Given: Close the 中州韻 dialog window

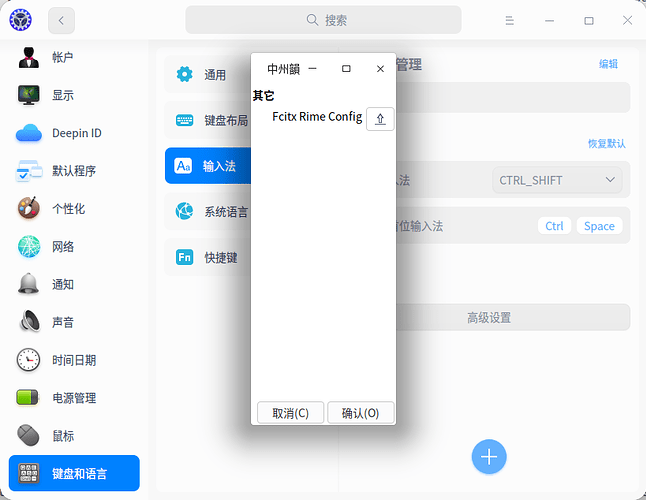Looking at the screenshot, I should click(380, 69).
